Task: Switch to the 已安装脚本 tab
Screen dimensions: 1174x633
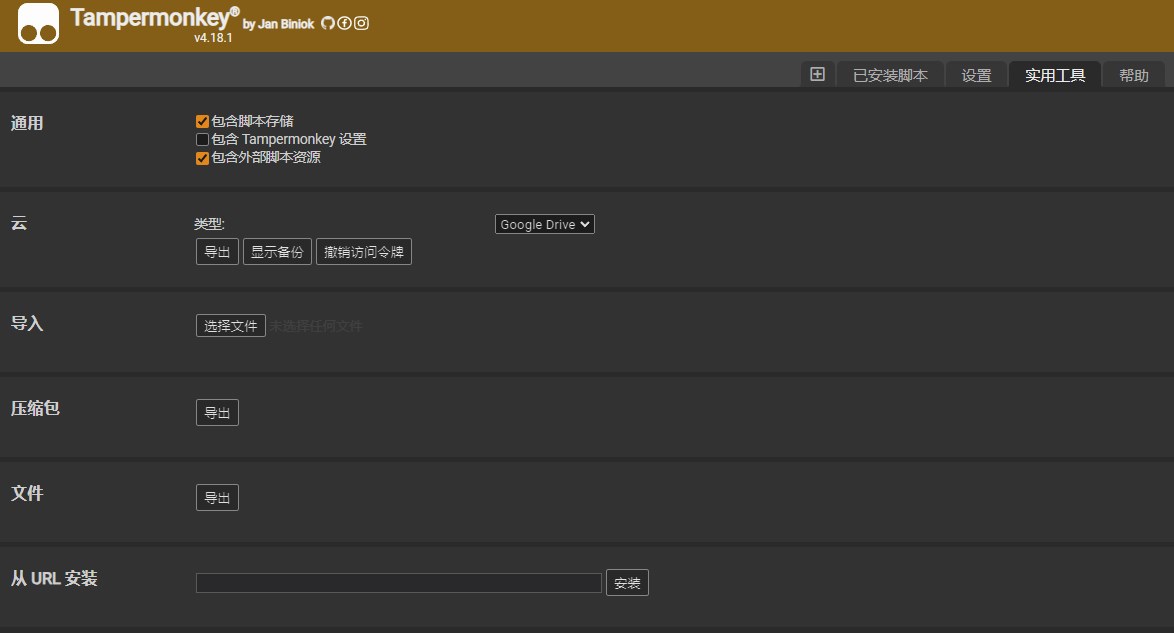Action: [x=890, y=75]
